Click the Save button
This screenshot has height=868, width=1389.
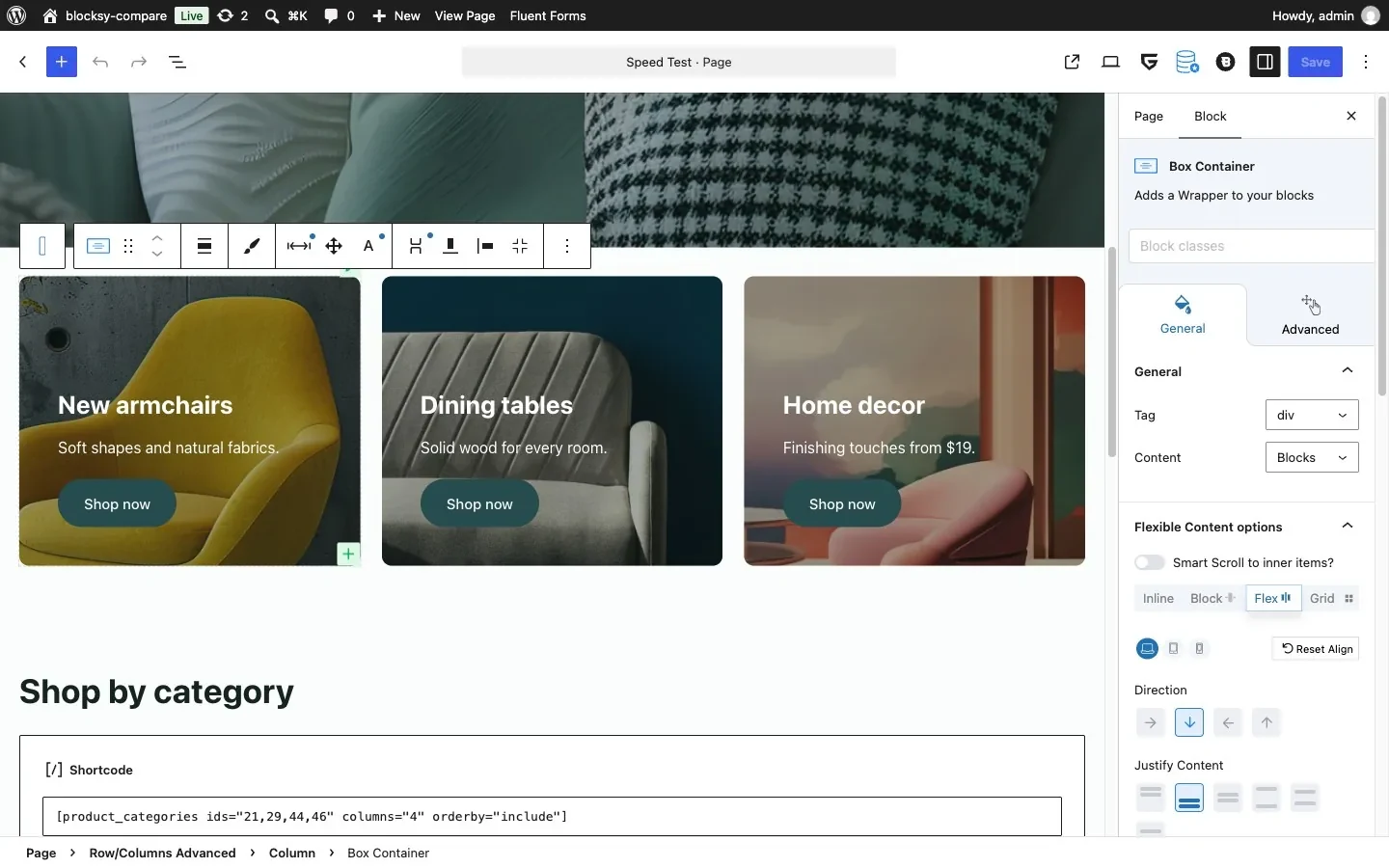click(1316, 63)
